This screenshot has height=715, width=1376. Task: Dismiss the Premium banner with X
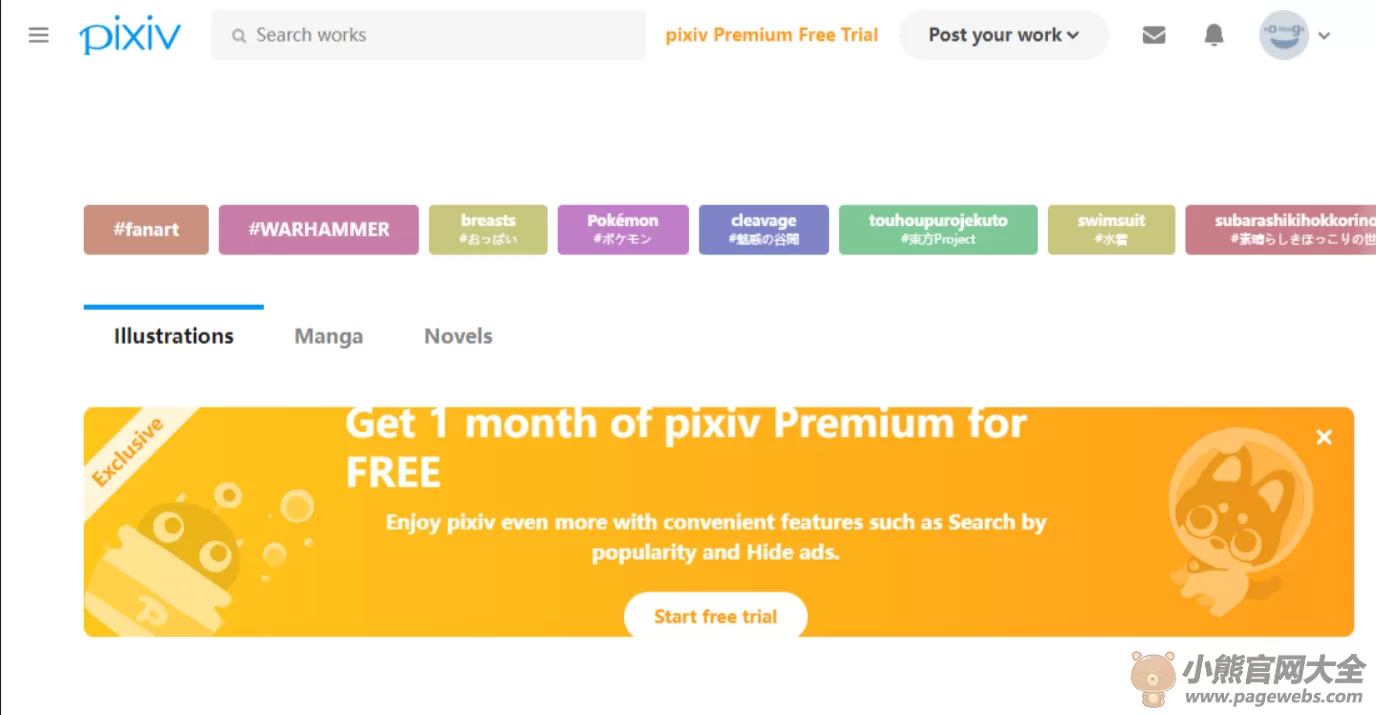click(x=1324, y=437)
